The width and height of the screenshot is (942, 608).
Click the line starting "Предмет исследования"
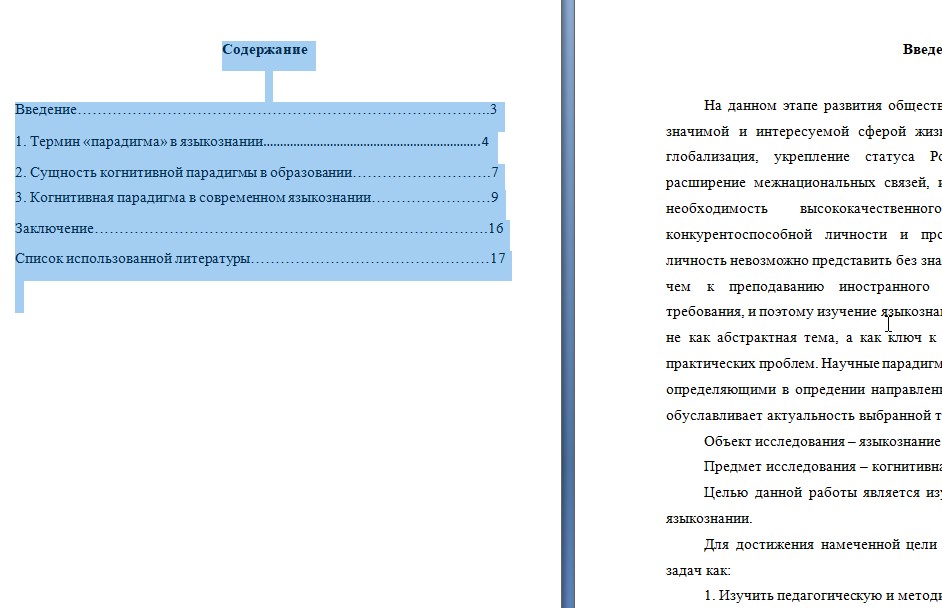tap(820, 467)
